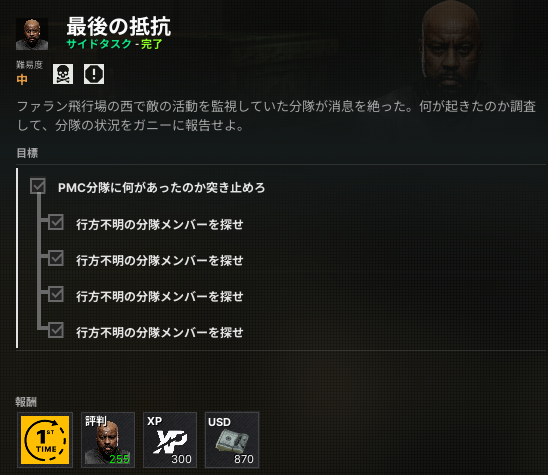The image size is (548, 475).
Task: Click the 目標 section heading
Action: 27,153
